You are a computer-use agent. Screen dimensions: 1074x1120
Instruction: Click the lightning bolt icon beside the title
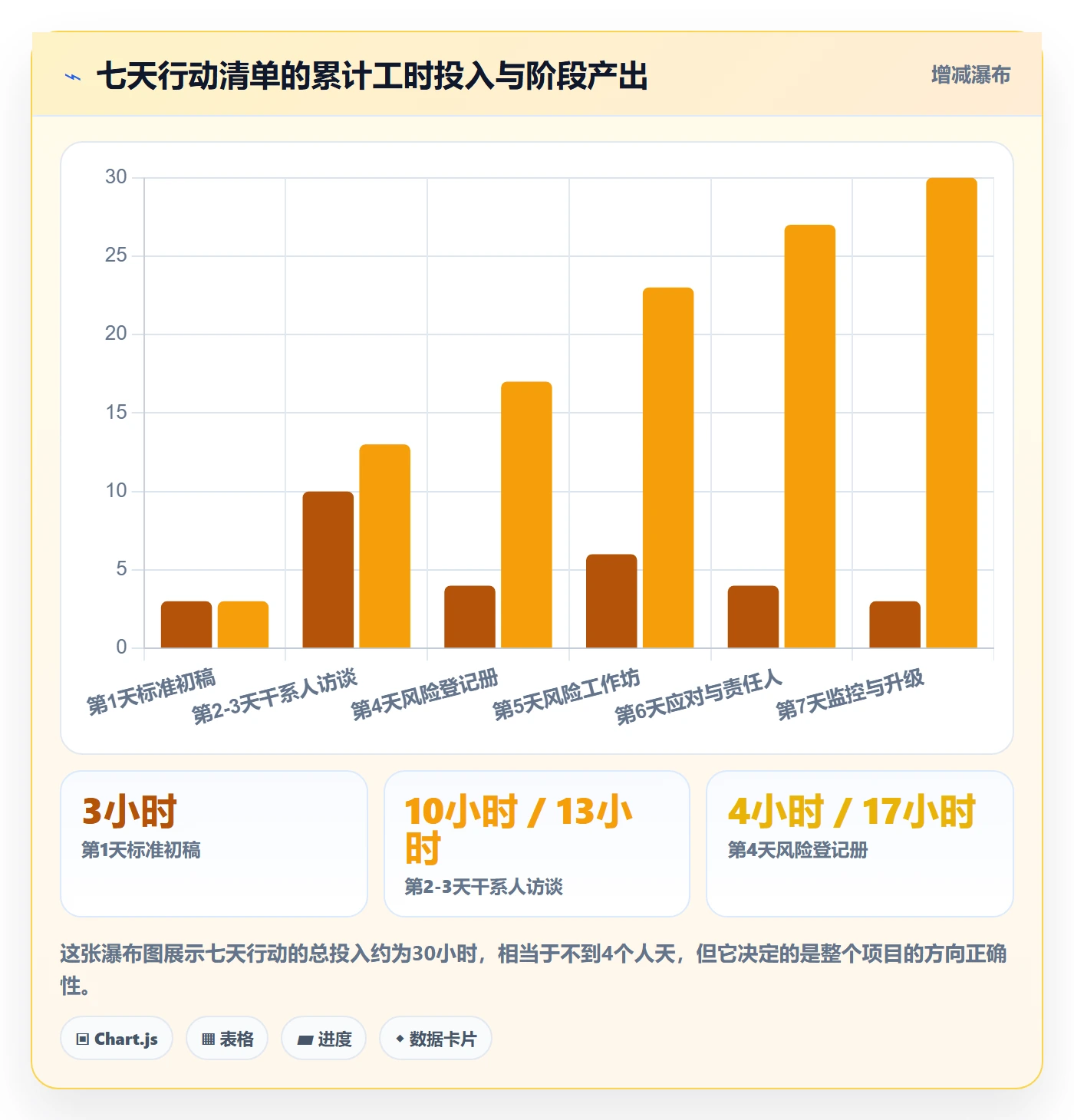[73, 77]
